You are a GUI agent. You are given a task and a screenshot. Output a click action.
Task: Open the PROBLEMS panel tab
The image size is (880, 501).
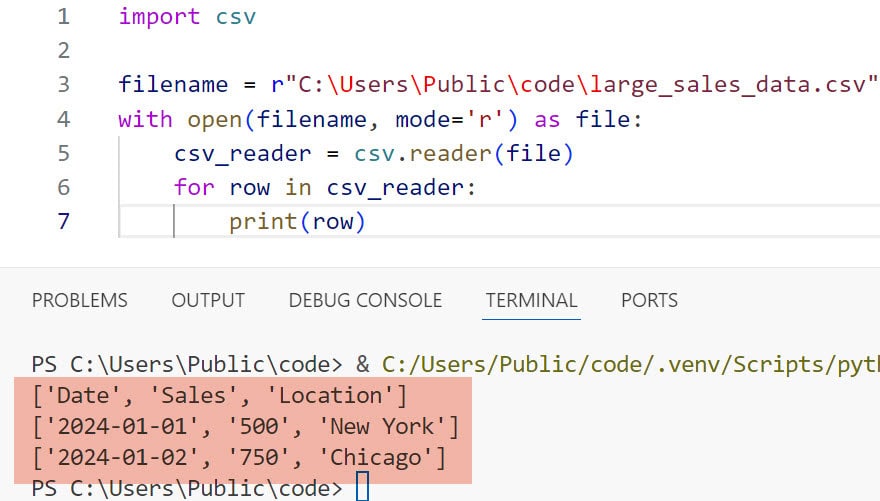click(80, 300)
